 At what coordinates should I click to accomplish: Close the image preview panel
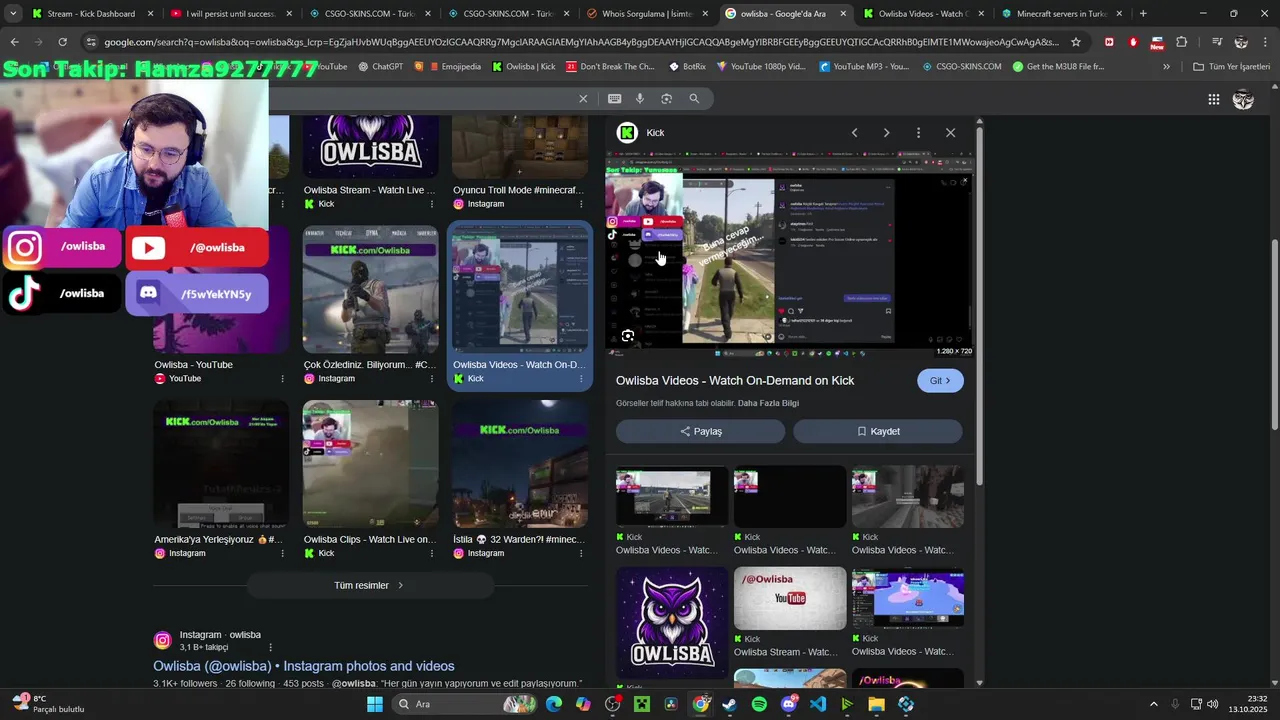(950, 132)
